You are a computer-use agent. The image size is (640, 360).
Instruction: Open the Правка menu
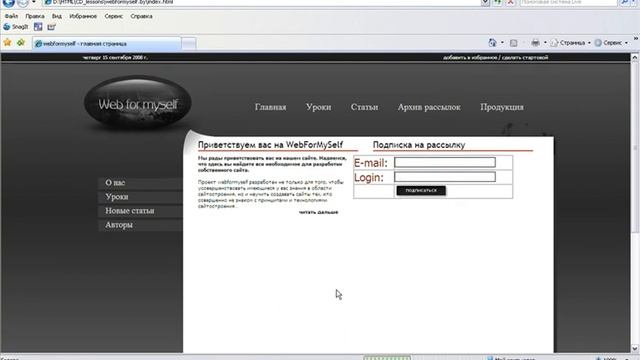[x=35, y=16]
